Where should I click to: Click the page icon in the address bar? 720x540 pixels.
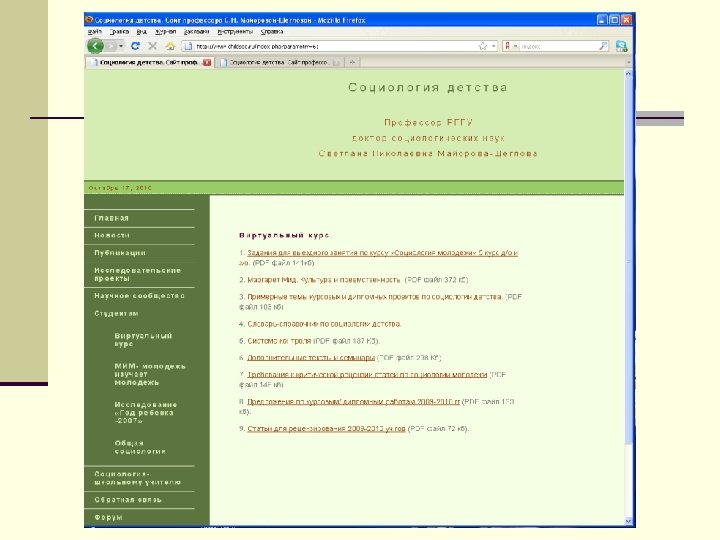[188, 46]
